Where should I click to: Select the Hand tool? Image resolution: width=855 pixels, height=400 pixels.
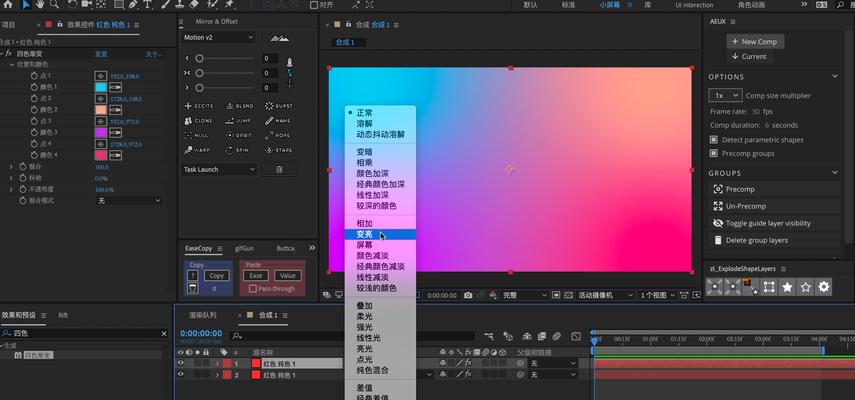pos(40,4)
